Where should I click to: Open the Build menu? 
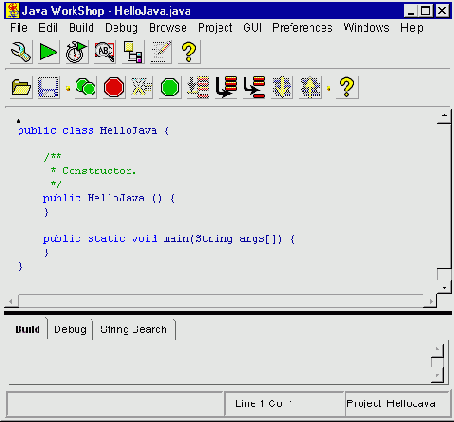(81, 28)
